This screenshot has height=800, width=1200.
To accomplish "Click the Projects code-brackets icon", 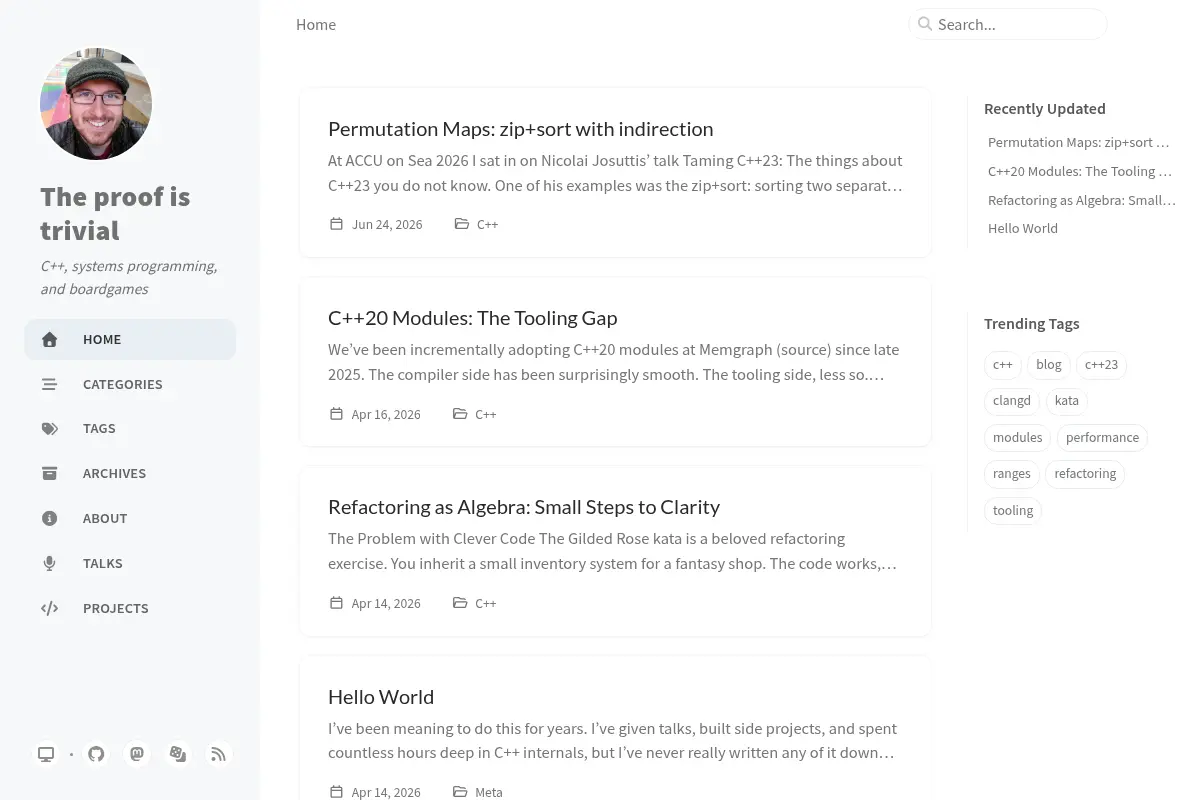I will 49,608.
